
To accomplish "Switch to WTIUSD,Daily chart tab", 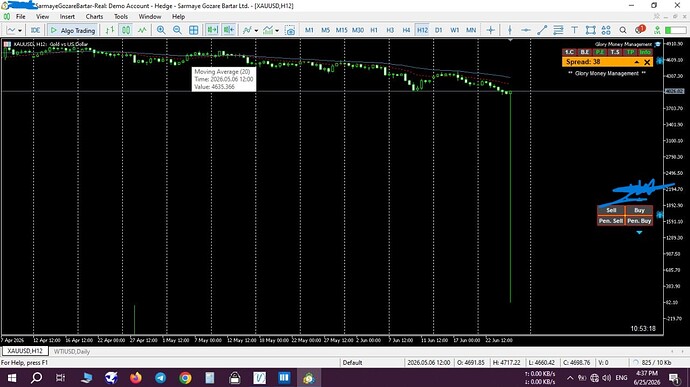I will click(x=72, y=351).
